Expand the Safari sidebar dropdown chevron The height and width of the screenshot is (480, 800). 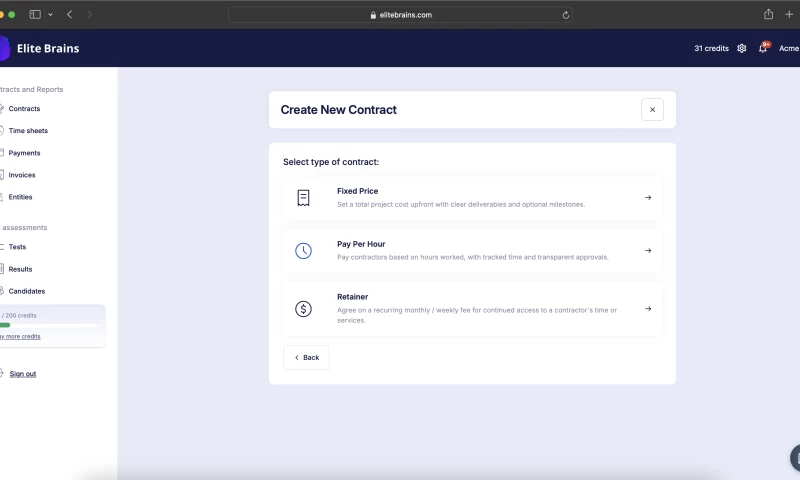[51, 15]
